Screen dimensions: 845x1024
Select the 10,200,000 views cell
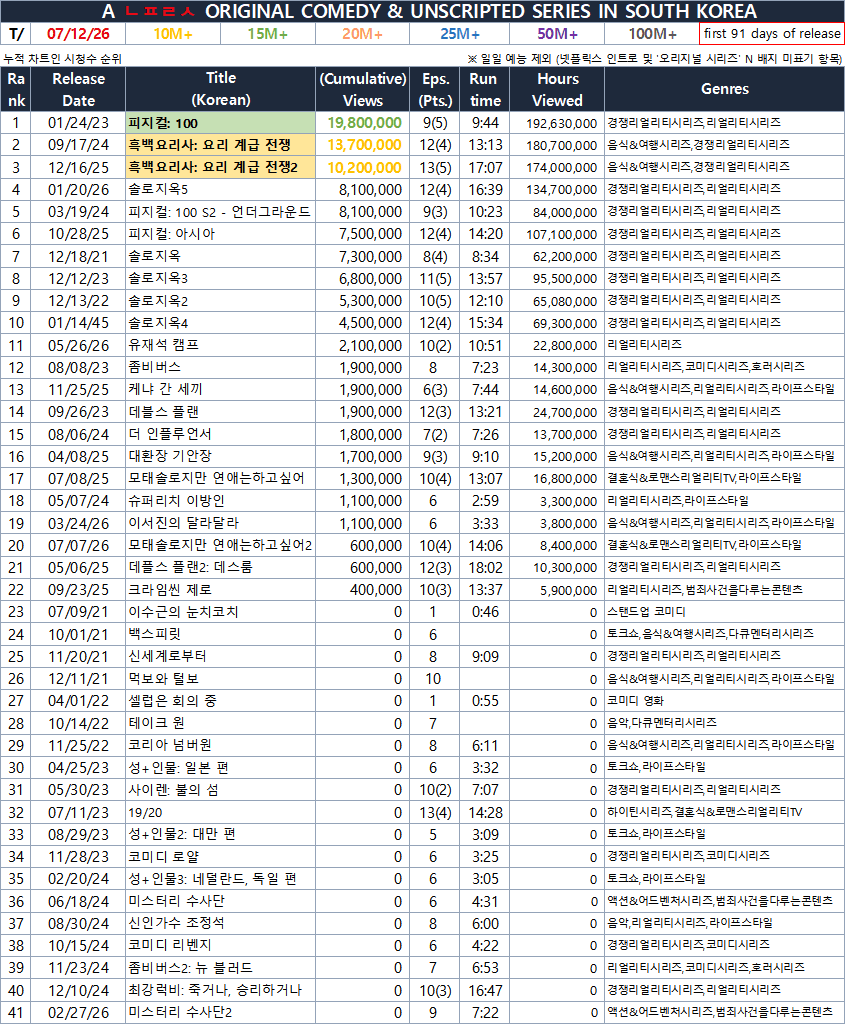(362, 167)
